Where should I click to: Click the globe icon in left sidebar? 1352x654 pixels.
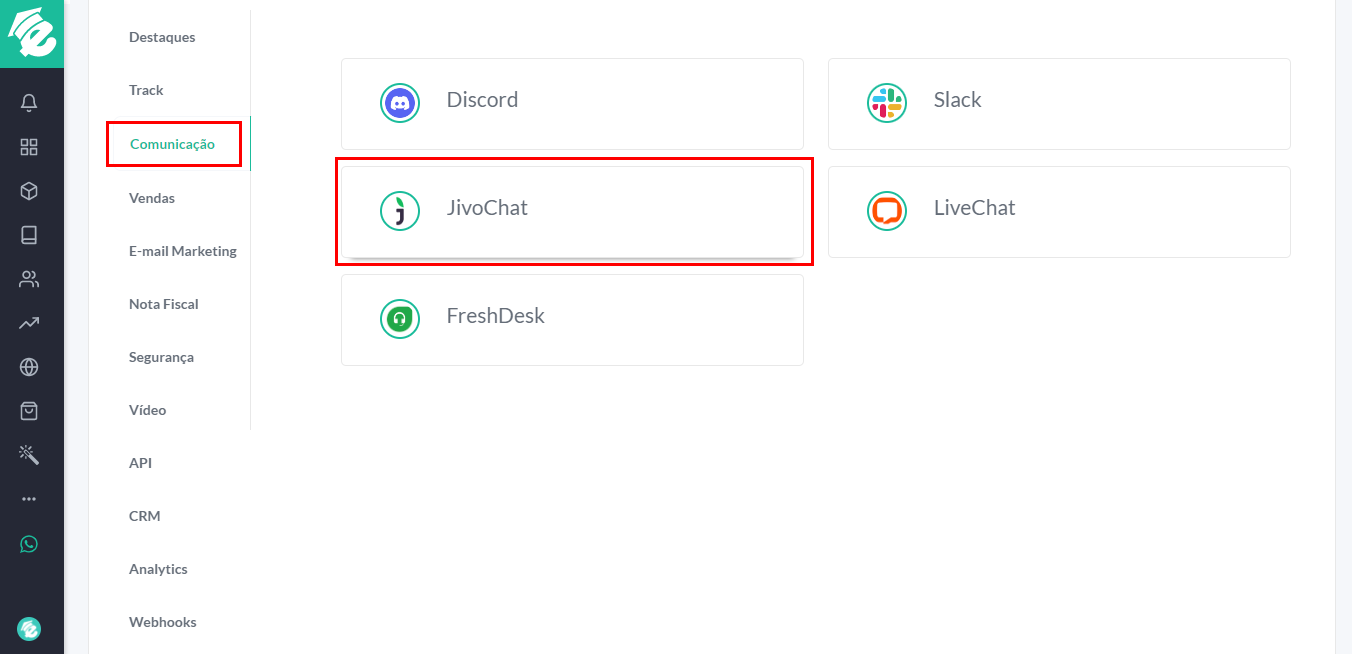tap(29, 366)
